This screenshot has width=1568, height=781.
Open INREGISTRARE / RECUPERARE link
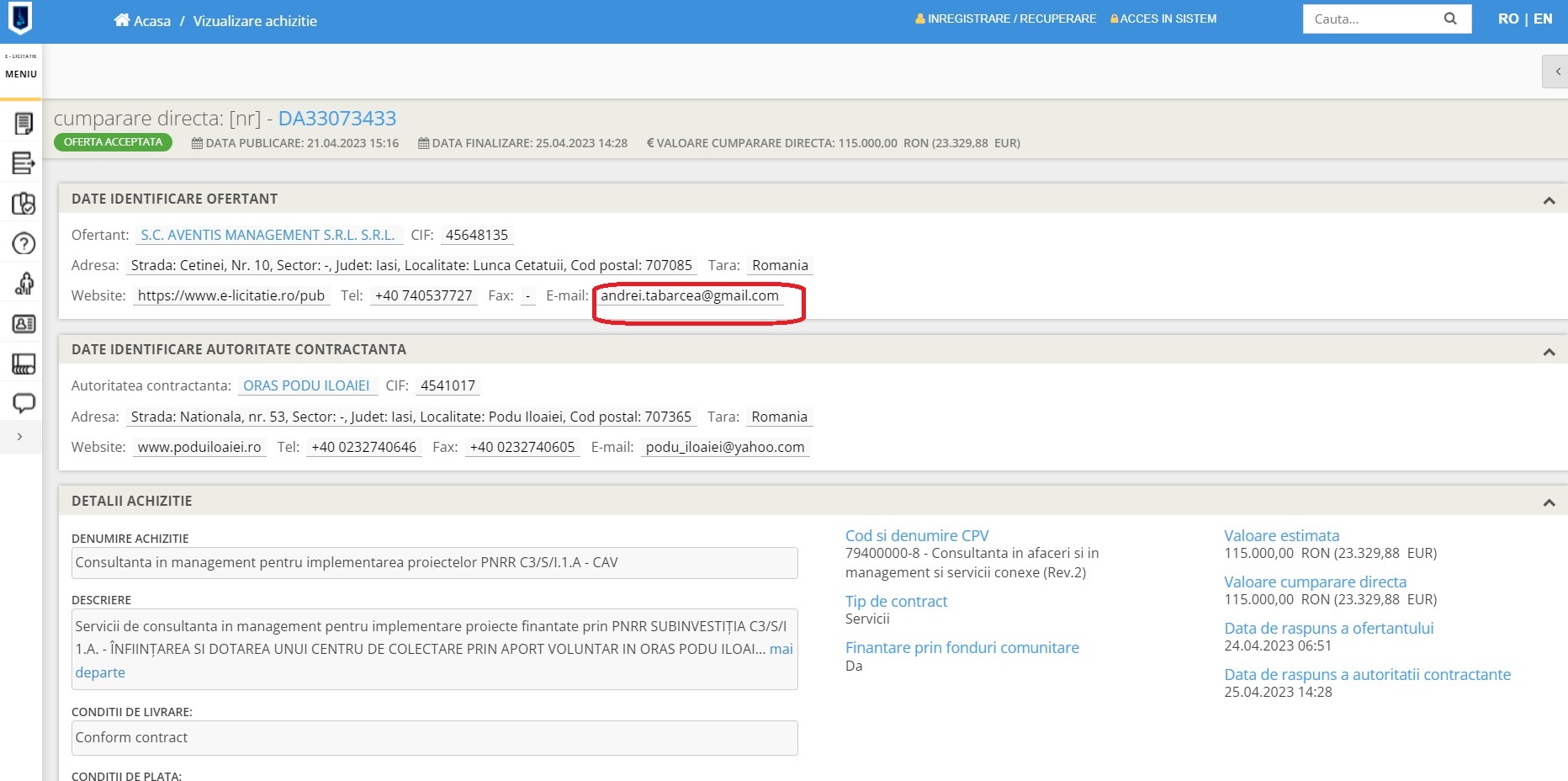[1006, 19]
